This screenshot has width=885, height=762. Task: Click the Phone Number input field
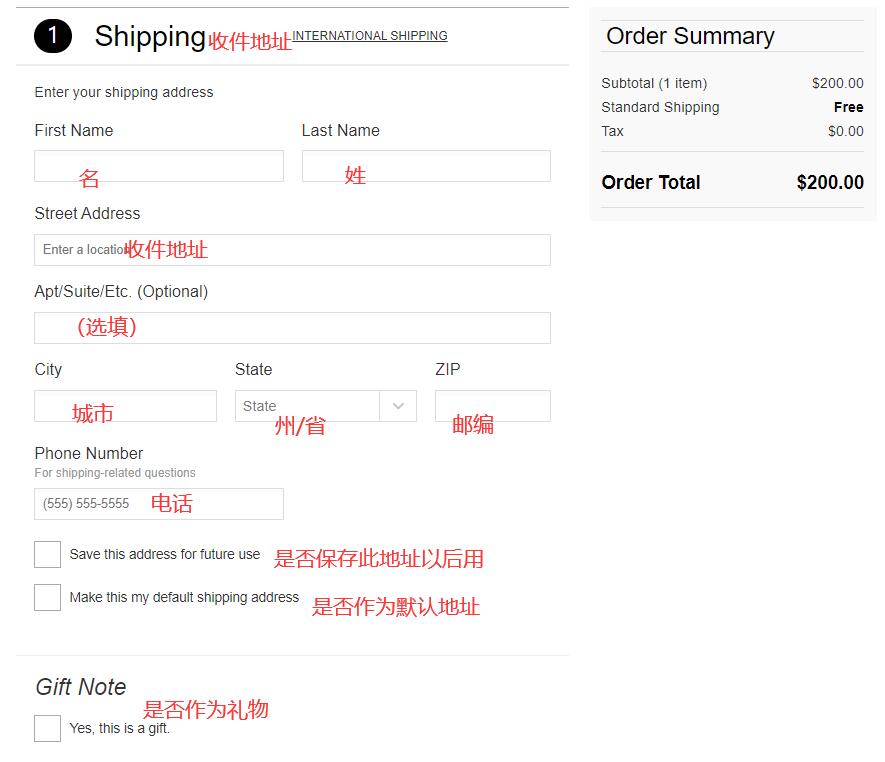[x=159, y=504]
